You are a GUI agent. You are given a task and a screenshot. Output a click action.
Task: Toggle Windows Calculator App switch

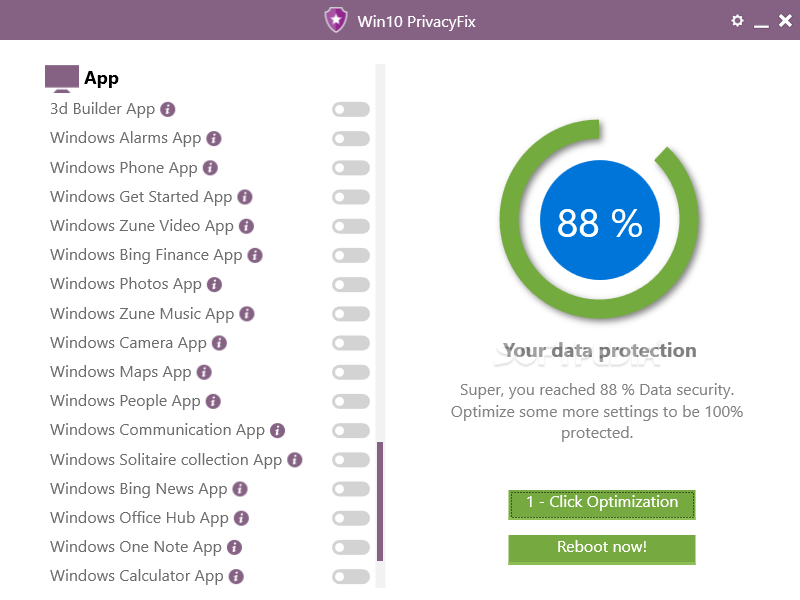tap(351, 576)
